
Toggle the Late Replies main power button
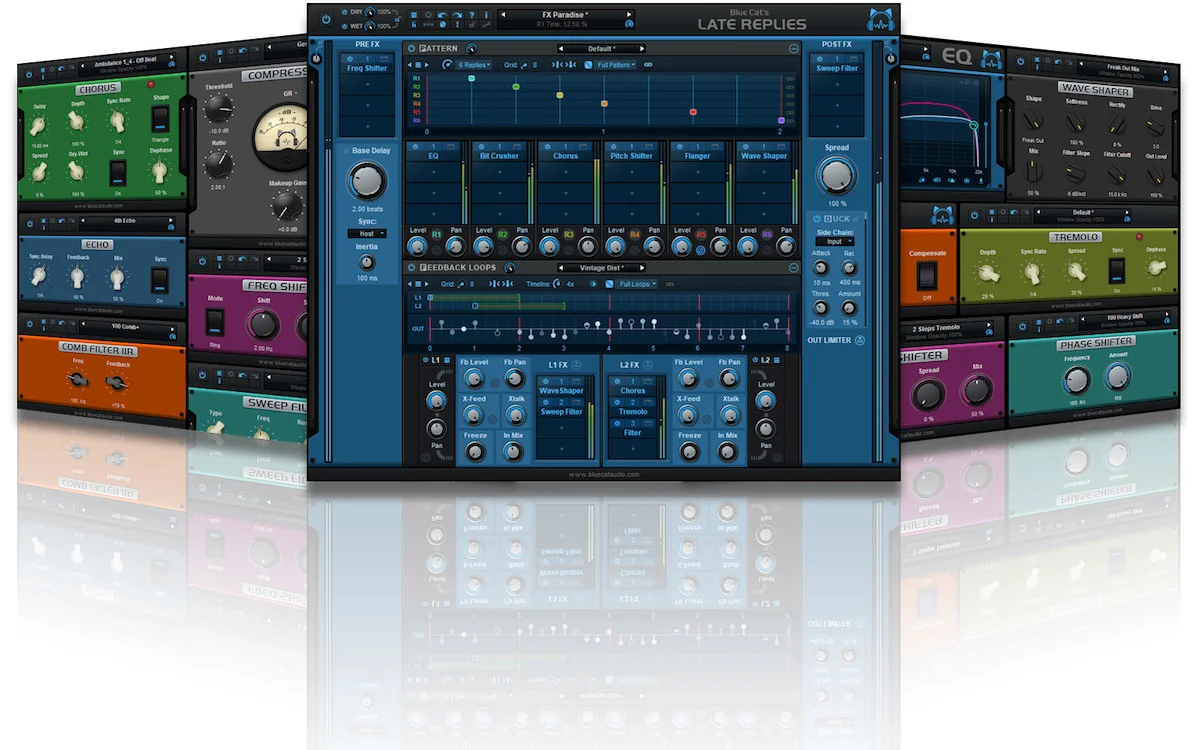pyautogui.click(x=326, y=20)
